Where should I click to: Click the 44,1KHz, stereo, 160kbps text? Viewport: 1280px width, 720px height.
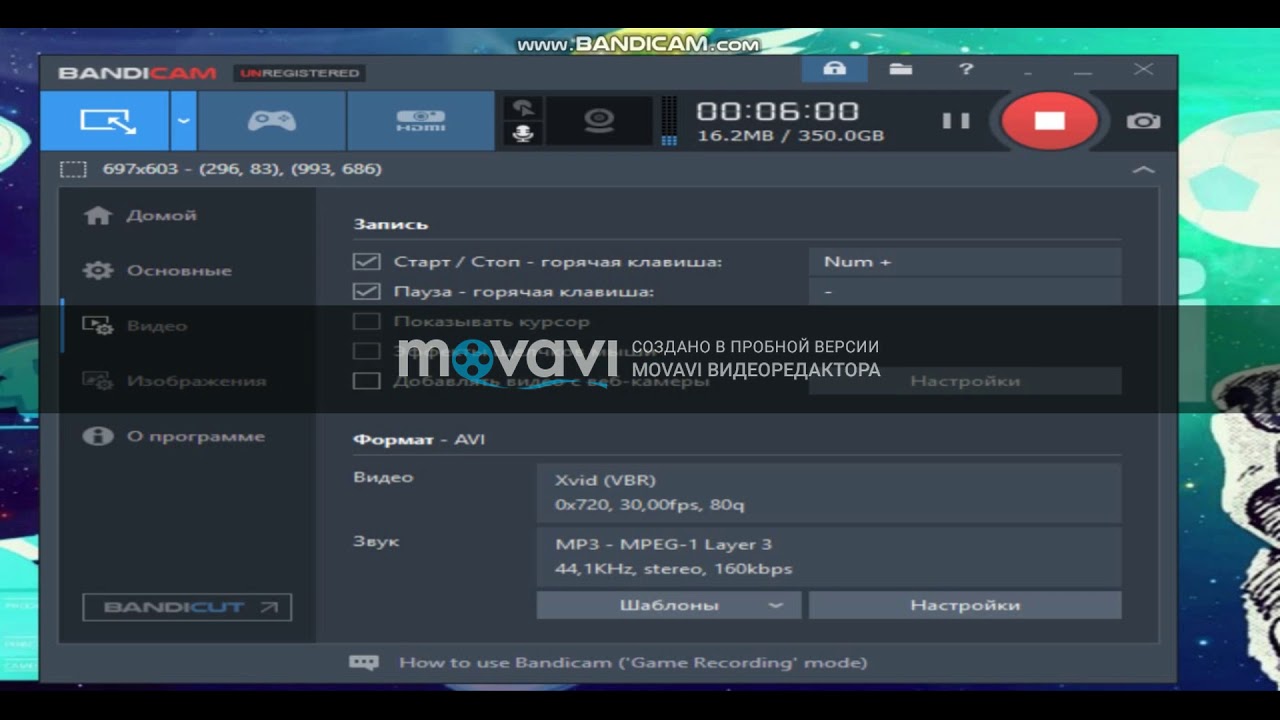pyautogui.click(x=674, y=569)
